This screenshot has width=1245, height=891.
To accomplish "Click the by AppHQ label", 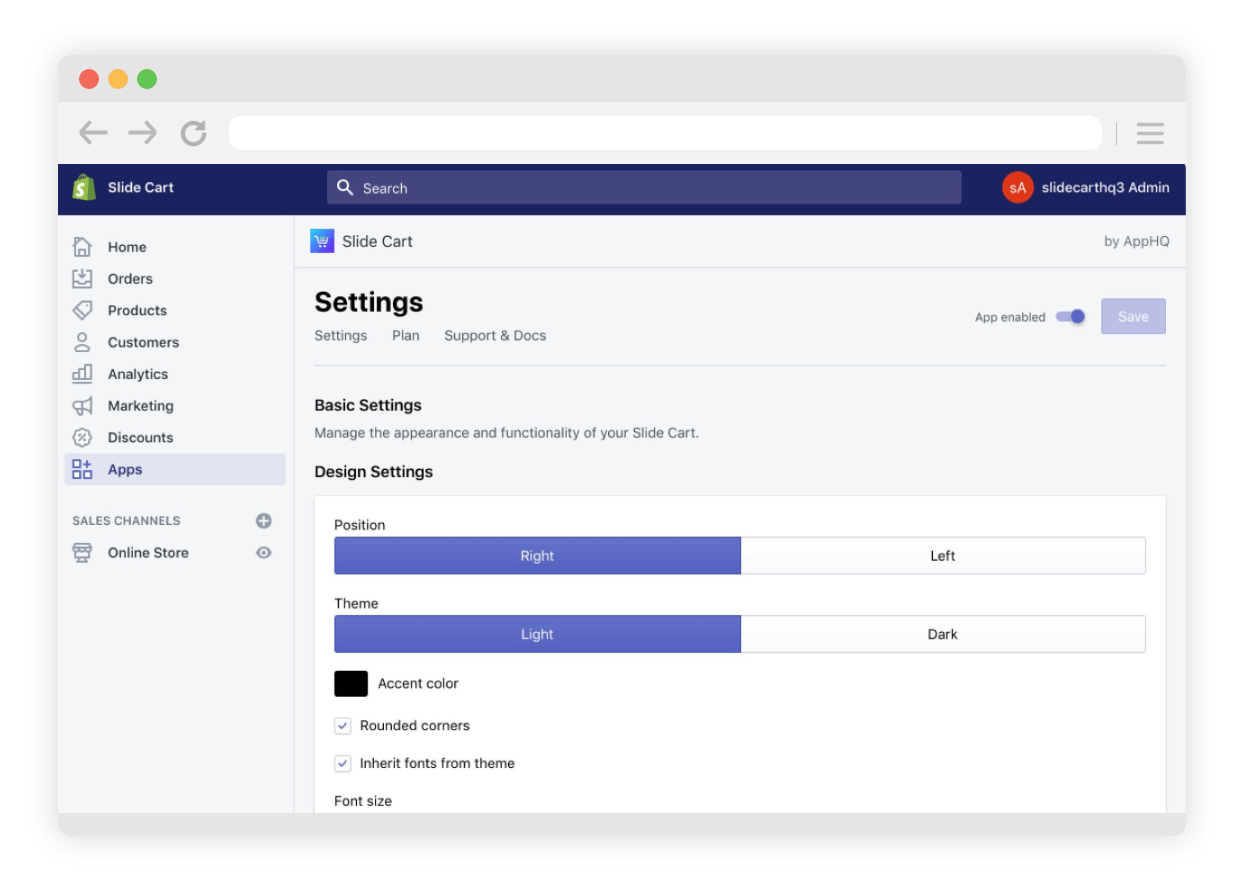I will pos(1136,241).
